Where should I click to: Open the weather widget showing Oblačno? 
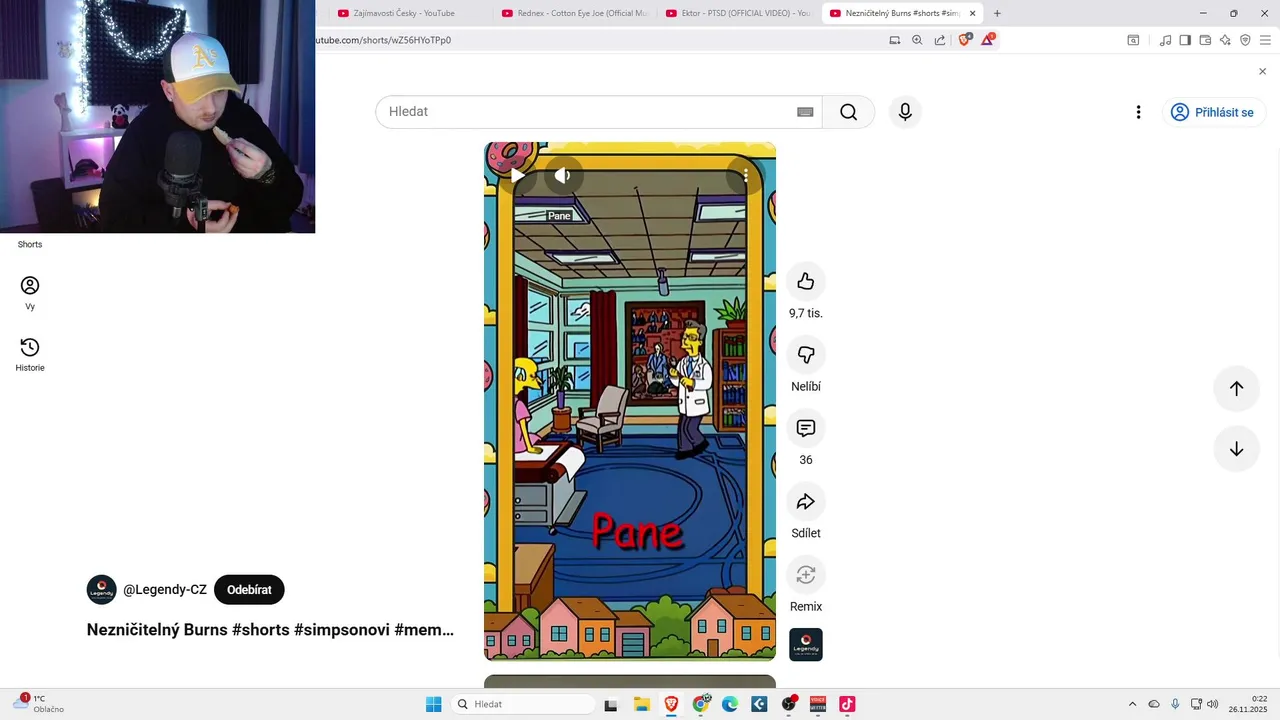tap(38, 704)
